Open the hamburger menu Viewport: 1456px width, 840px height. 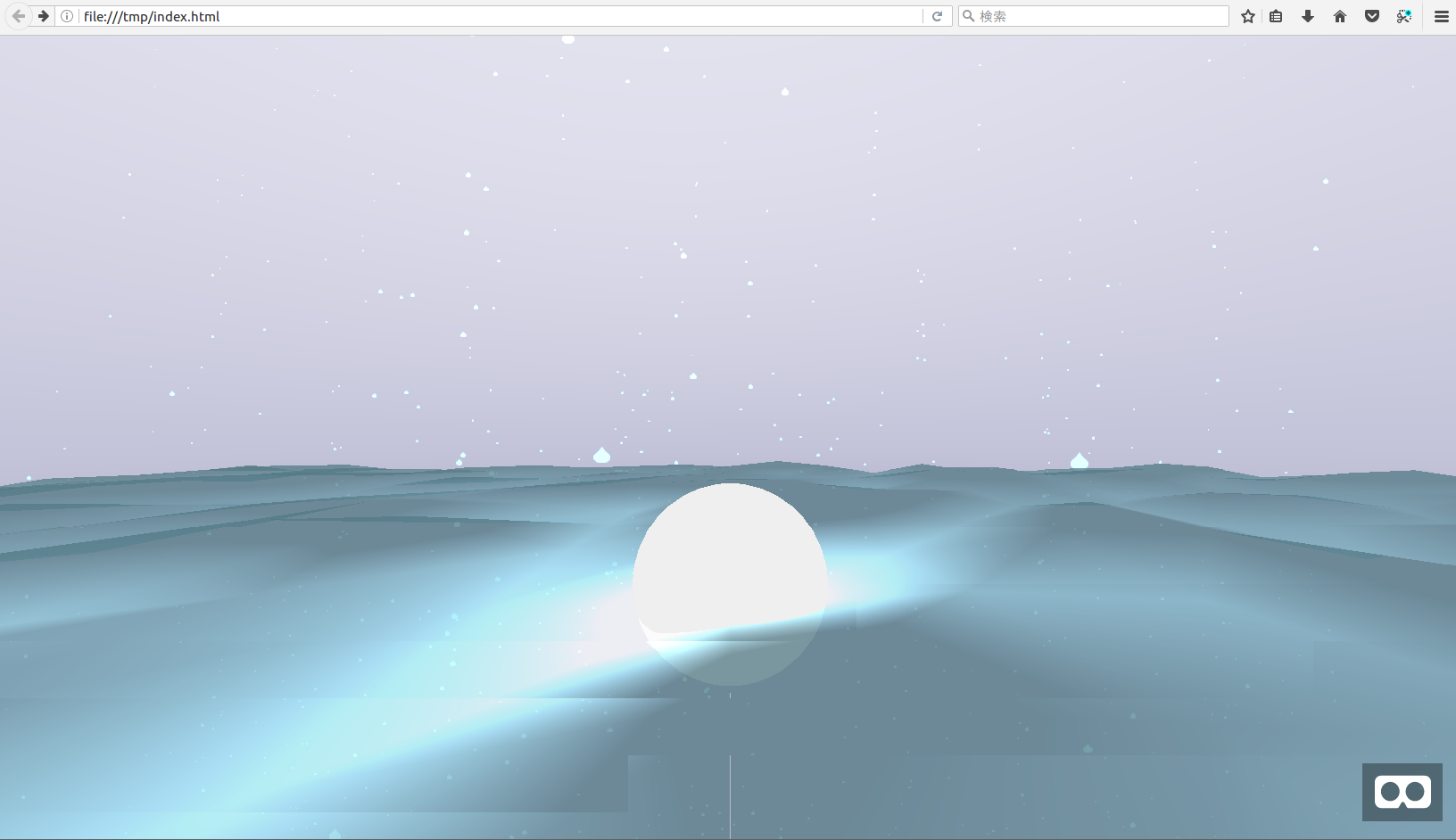pyautogui.click(x=1441, y=16)
